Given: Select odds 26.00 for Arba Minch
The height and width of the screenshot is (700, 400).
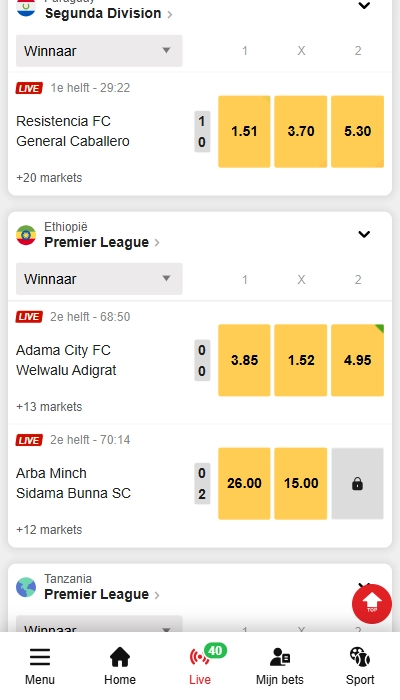Looking at the screenshot, I should [x=244, y=483].
